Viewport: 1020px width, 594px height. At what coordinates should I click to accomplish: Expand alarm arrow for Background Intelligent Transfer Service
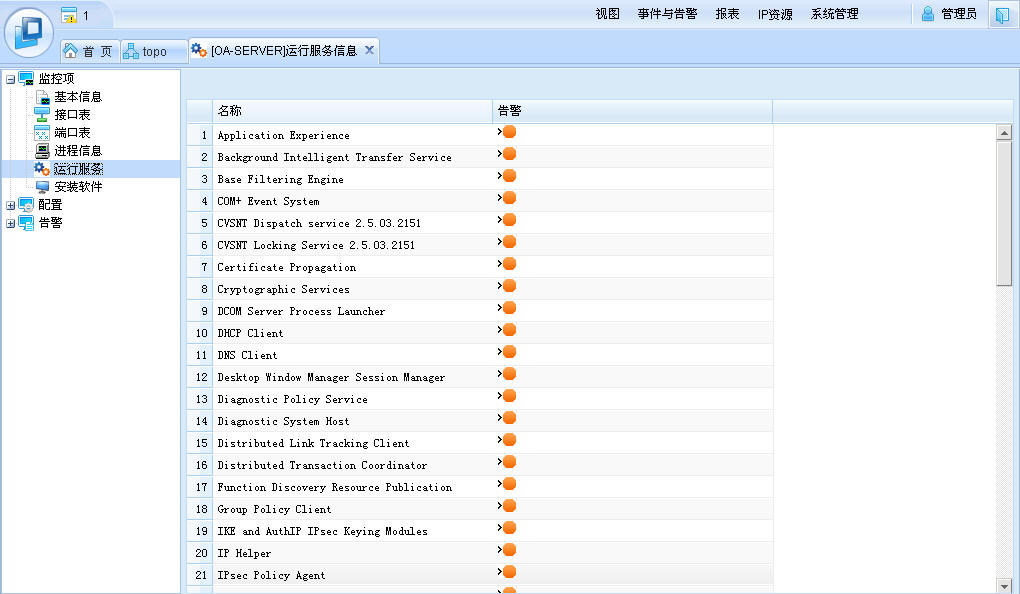click(x=500, y=154)
